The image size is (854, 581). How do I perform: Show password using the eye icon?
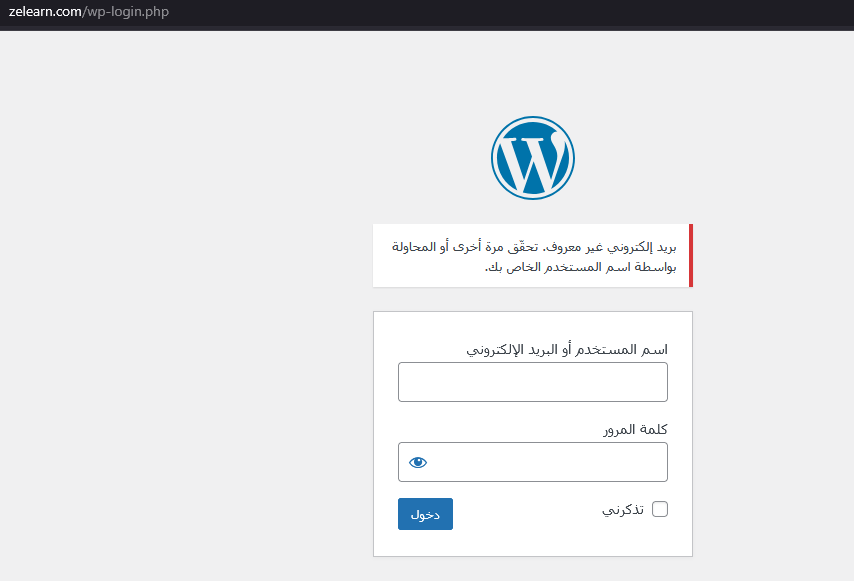tap(418, 462)
